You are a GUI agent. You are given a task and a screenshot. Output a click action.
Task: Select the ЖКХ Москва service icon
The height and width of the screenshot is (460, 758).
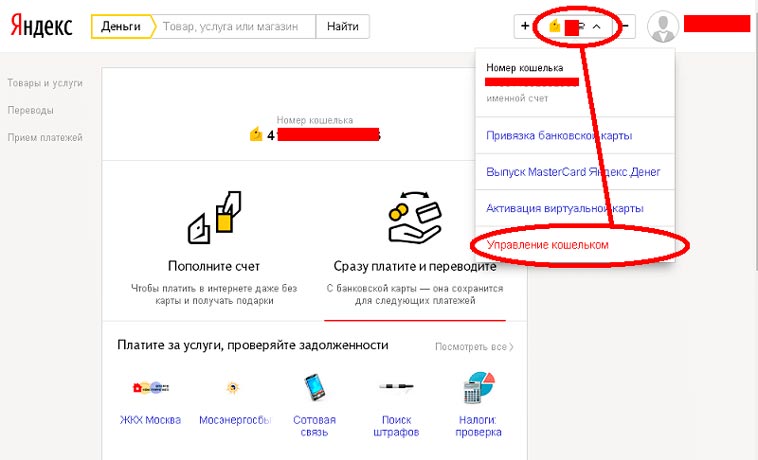pos(150,387)
